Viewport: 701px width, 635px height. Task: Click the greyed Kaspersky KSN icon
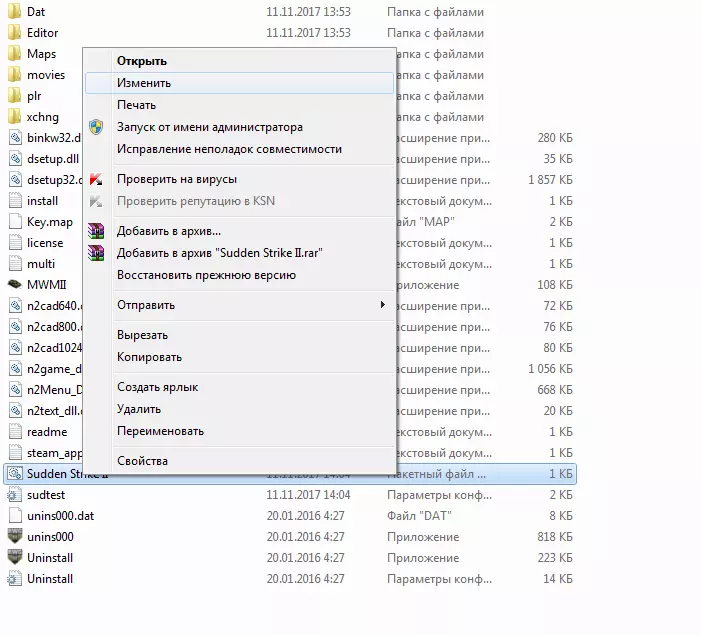pos(96,201)
